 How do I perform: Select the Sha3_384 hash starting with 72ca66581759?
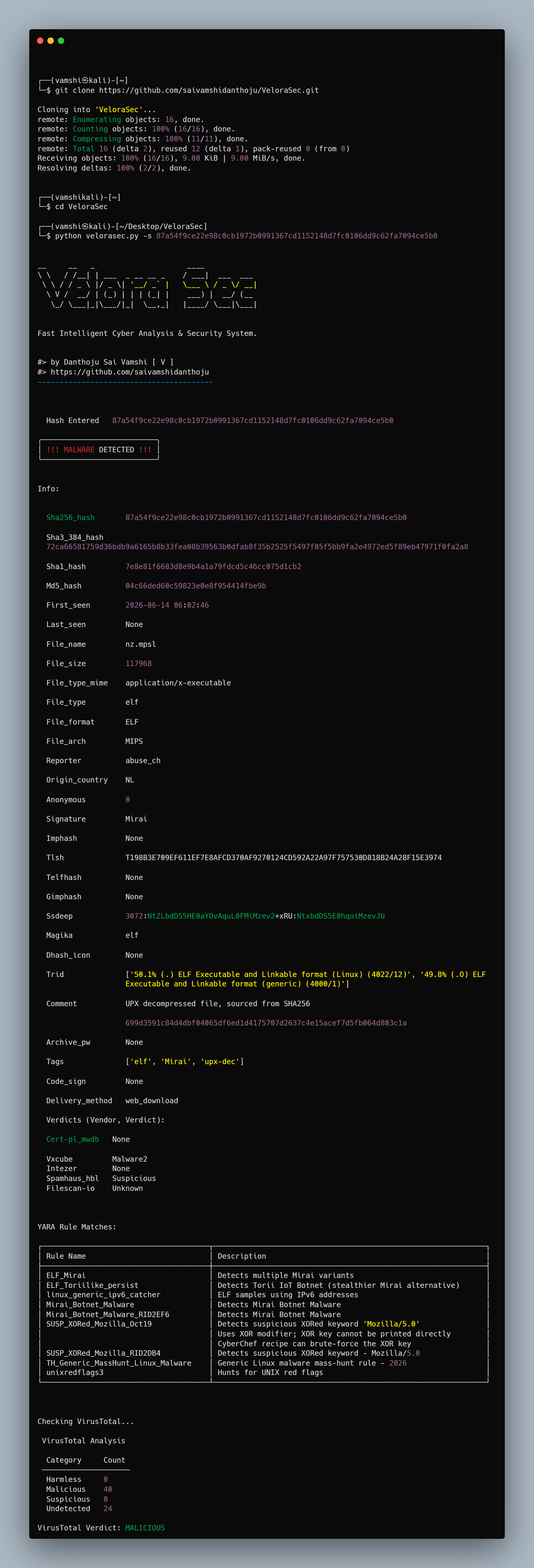(x=257, y=547)
